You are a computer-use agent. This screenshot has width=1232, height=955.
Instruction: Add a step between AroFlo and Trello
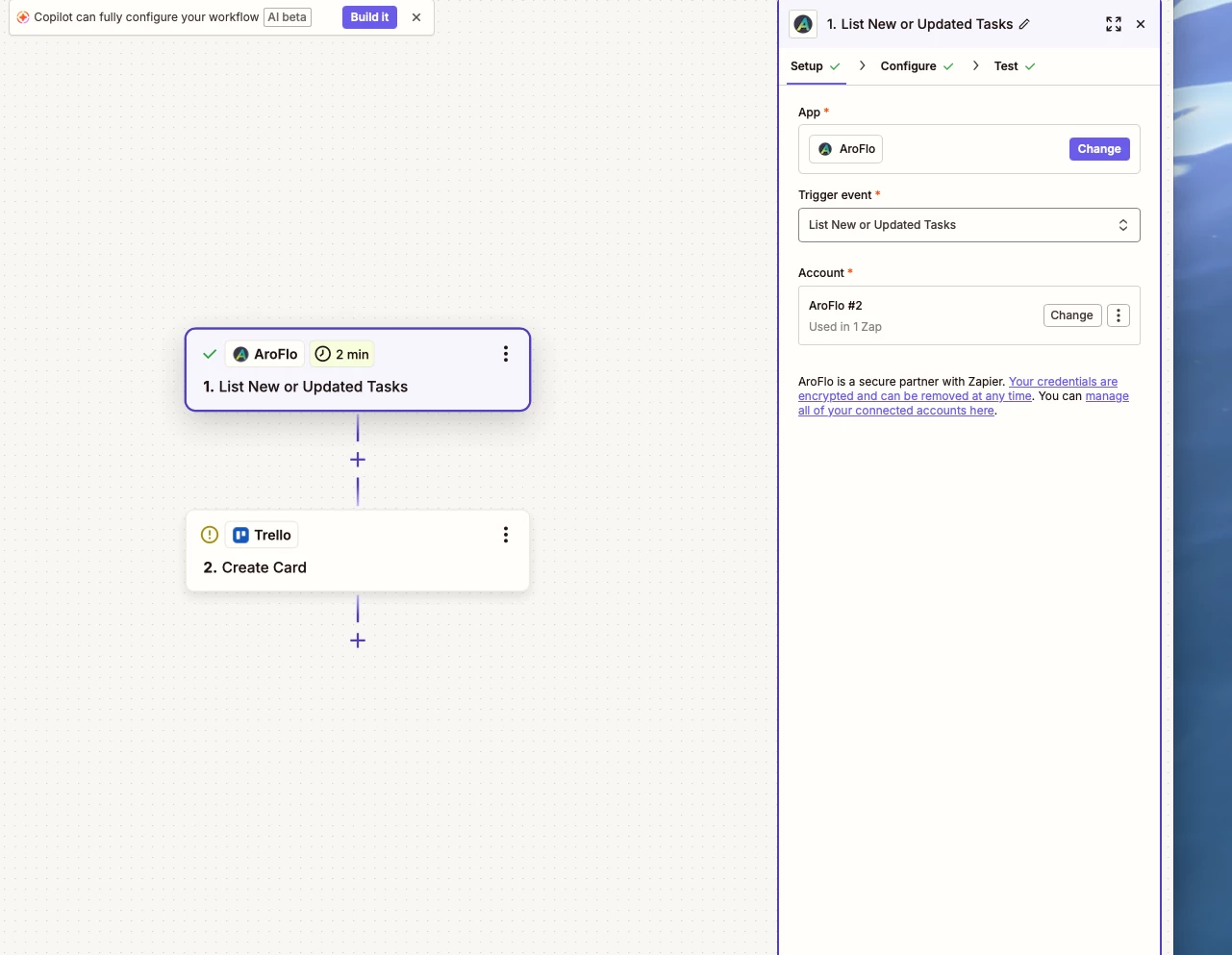pyautogui.click(x=358, y=460)
